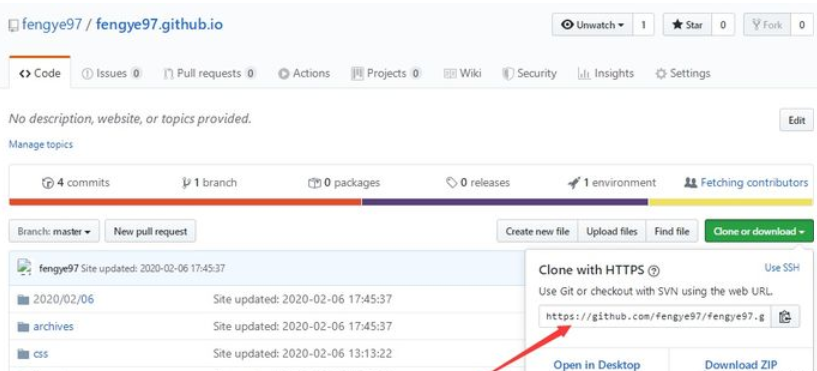This screenshot has height=371, width=817.
Task: Click the fork count beside Fork
Action: coord(802,24)
